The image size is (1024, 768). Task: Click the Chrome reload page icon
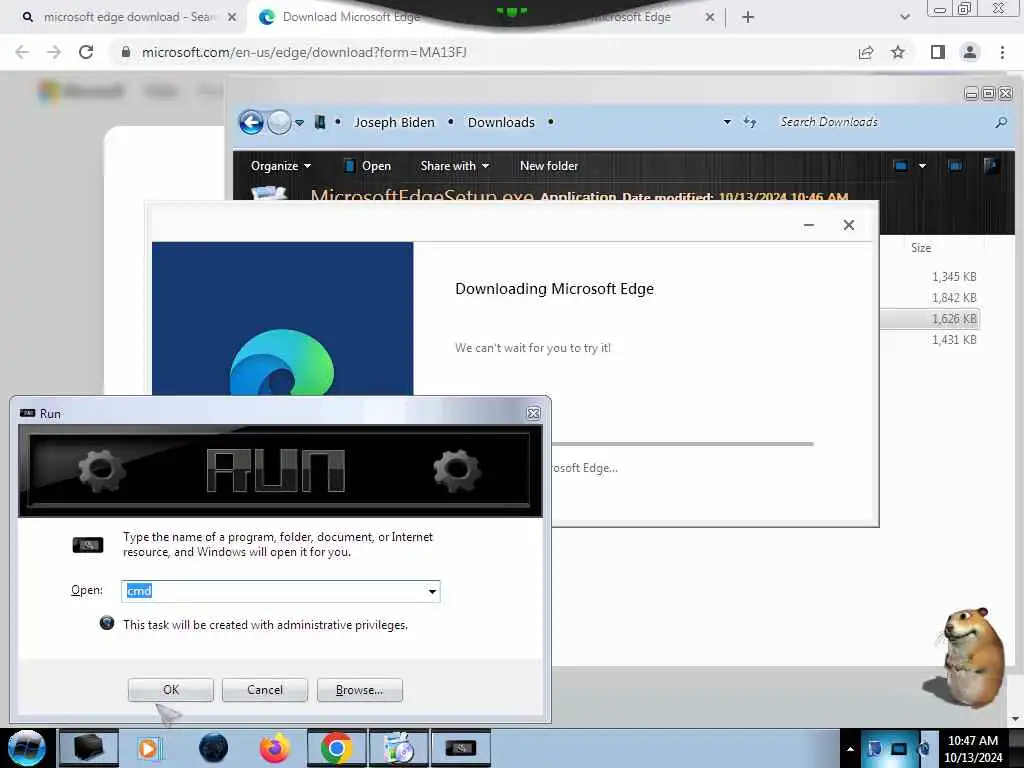point(86,52)
